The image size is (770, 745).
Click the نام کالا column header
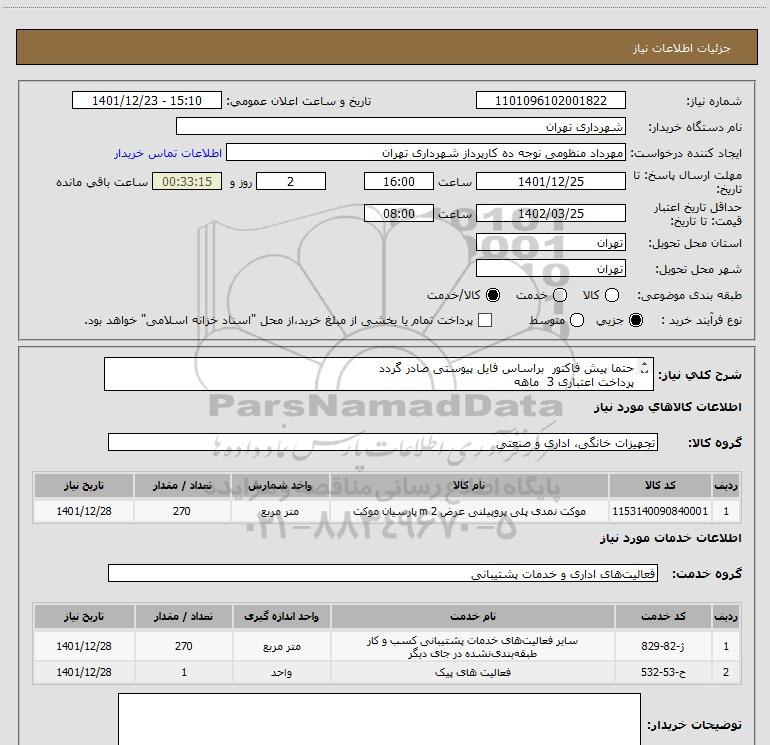pyautogui.click(x=469, y=486)
